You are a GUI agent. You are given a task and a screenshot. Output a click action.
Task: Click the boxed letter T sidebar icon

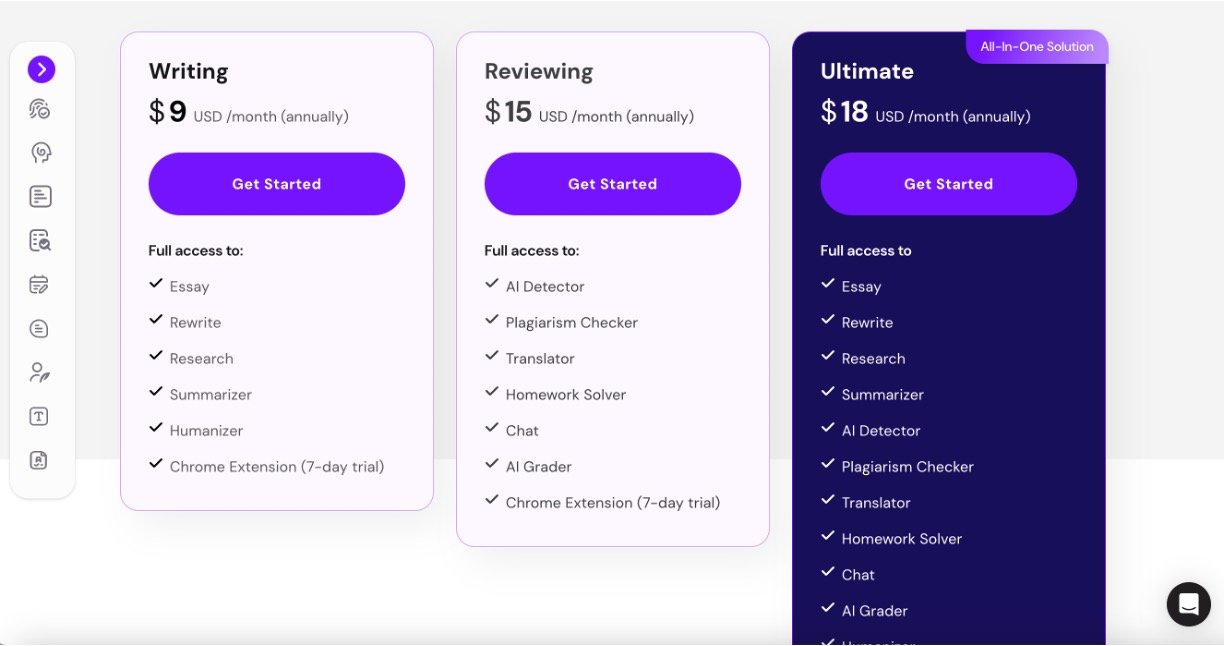[40, 417]
